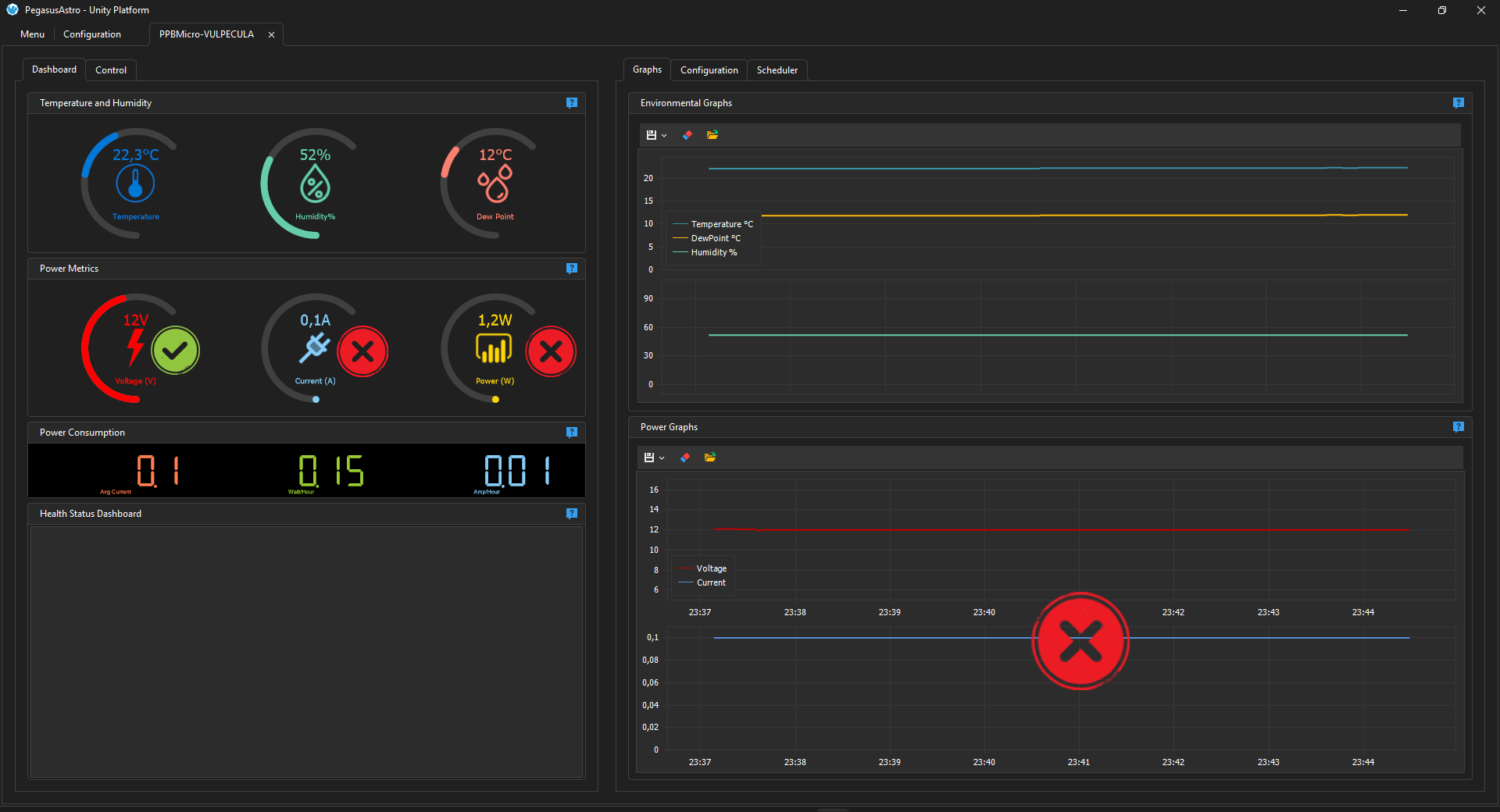Toggle DewPoint °C legend entry
Viewport: 1500px width, 812px height.
coord(707,238)
